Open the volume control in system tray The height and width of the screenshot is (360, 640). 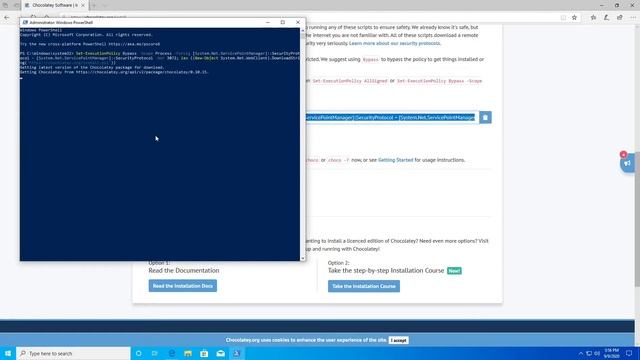pos(597,353)
